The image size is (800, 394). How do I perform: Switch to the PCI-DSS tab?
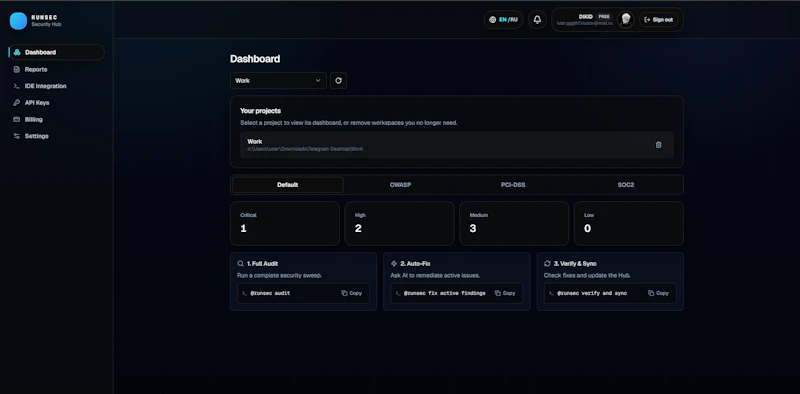click(513, 185)
